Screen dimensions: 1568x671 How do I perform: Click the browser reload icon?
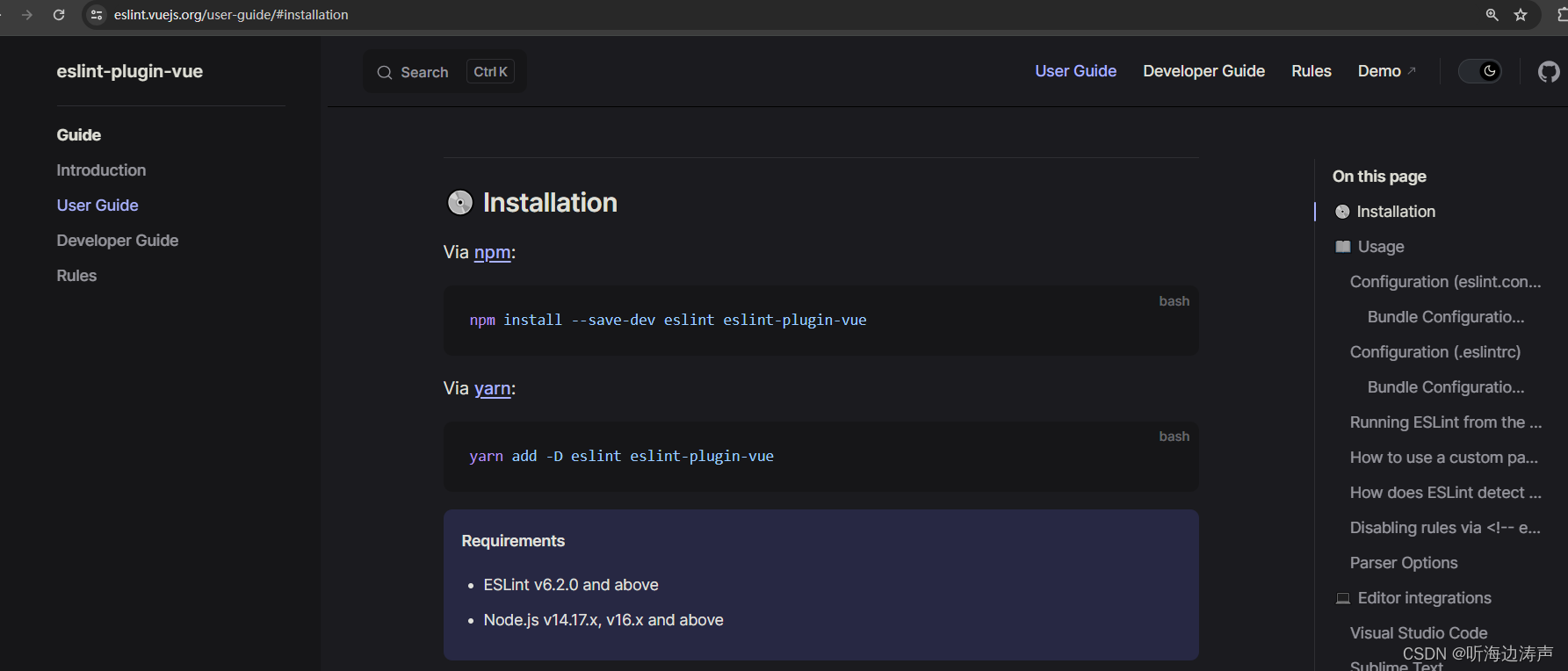[59, 15]
